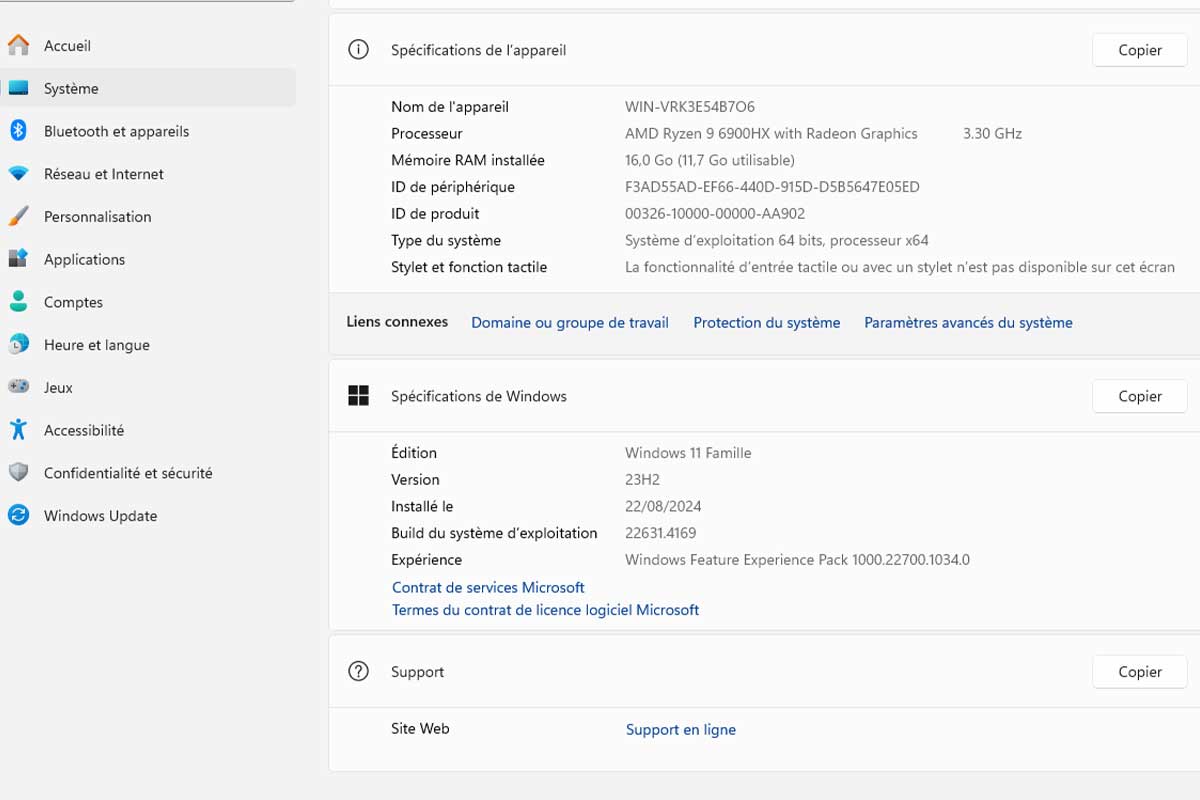Open Personnalisation settings
This screenshot has height=800, width=1200.
tap(148, 216)
